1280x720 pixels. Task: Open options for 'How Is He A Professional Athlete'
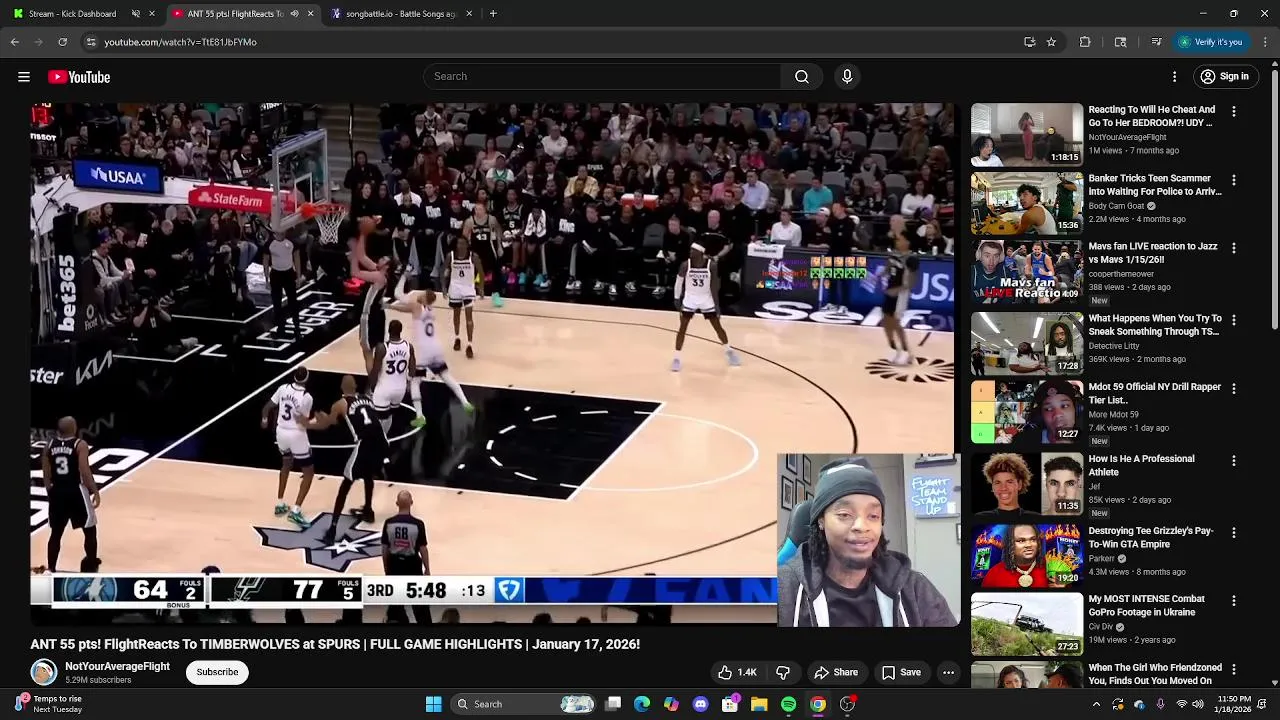pyautogui.click(x=1233, y=461)
